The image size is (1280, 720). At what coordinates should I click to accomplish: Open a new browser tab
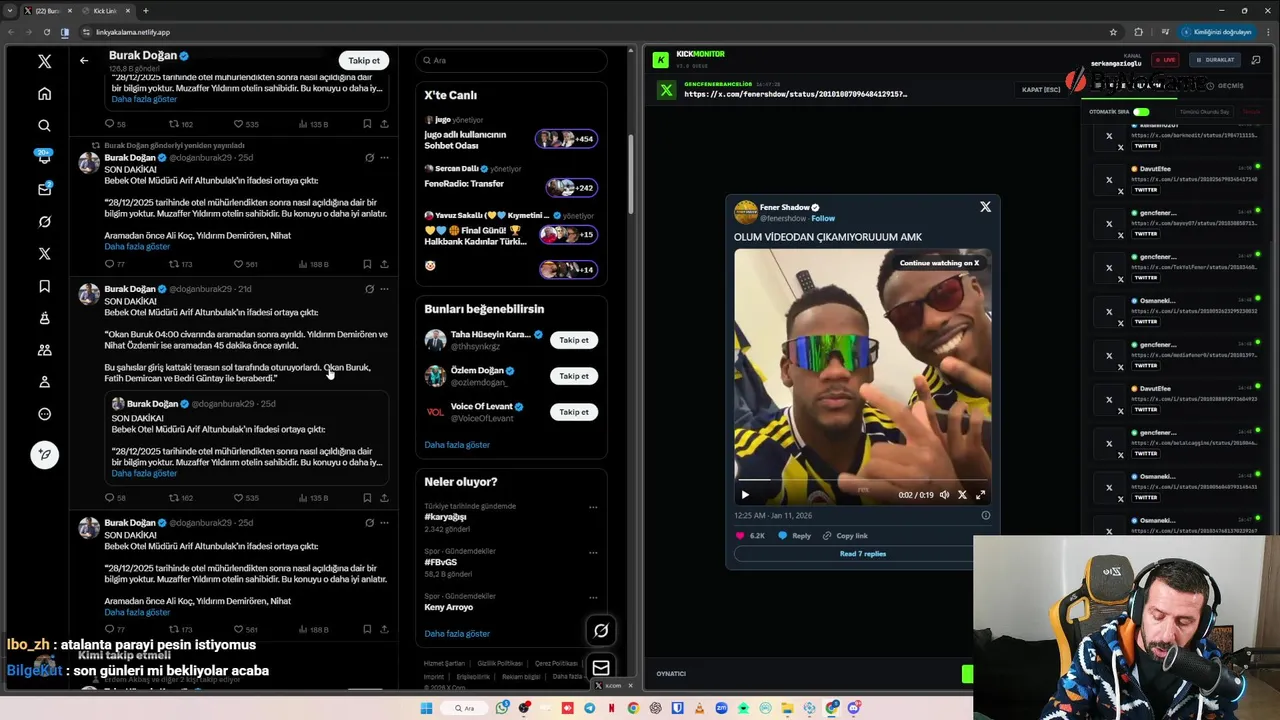point(146,10)
